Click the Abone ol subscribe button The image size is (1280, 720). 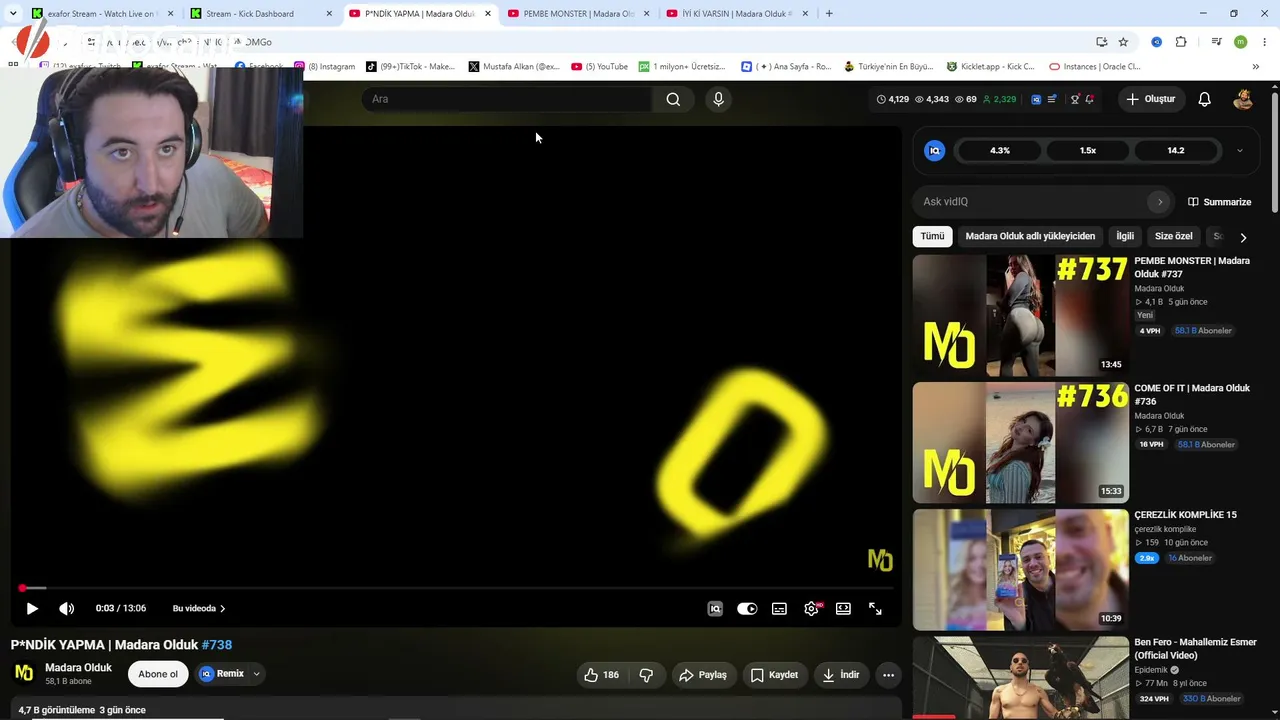tap(158, 674)
